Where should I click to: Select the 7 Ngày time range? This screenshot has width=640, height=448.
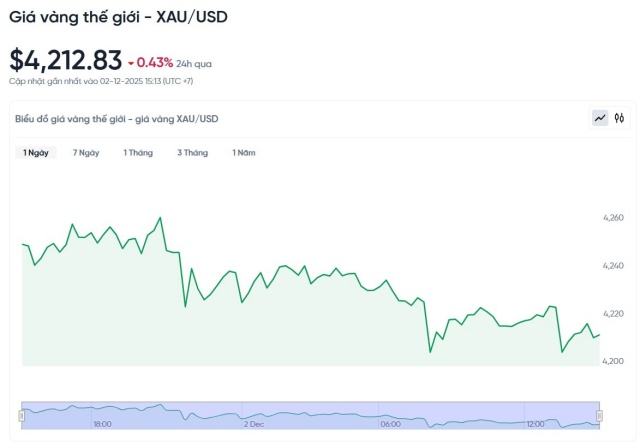click(86, 153)
